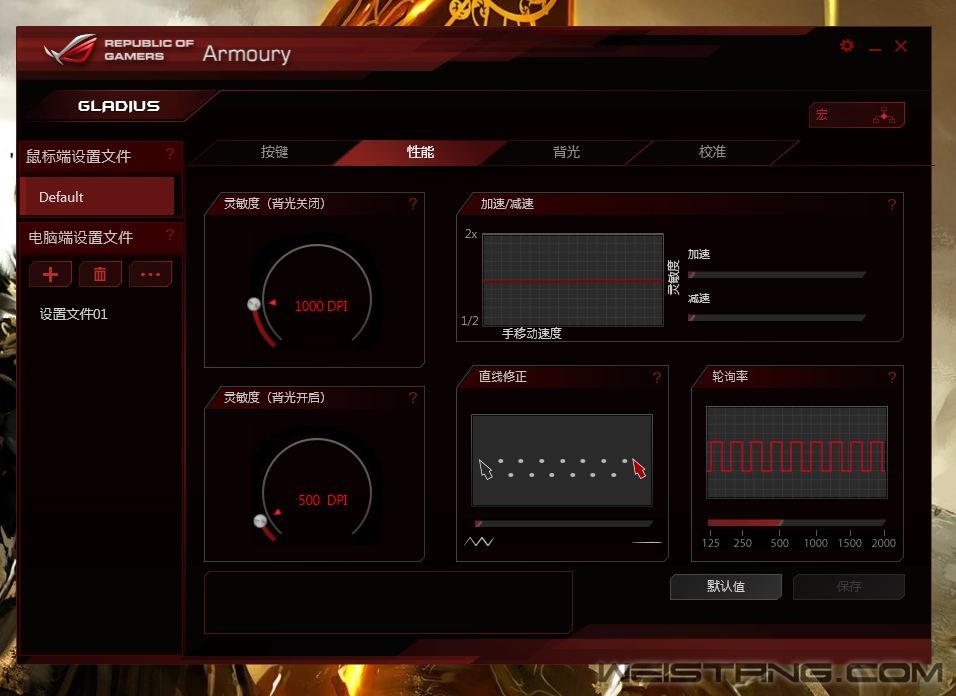Open the 宏 macro button
This screenshot has width=956, height=696.
point(856,115)
